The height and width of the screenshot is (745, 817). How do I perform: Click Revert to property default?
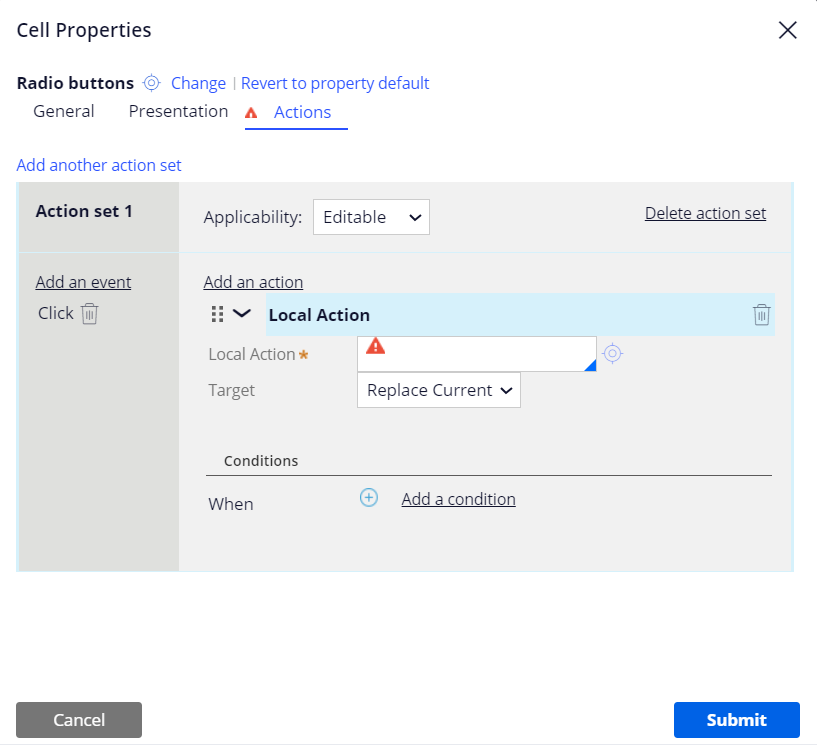pyautogui.click(x=335, y=83)
